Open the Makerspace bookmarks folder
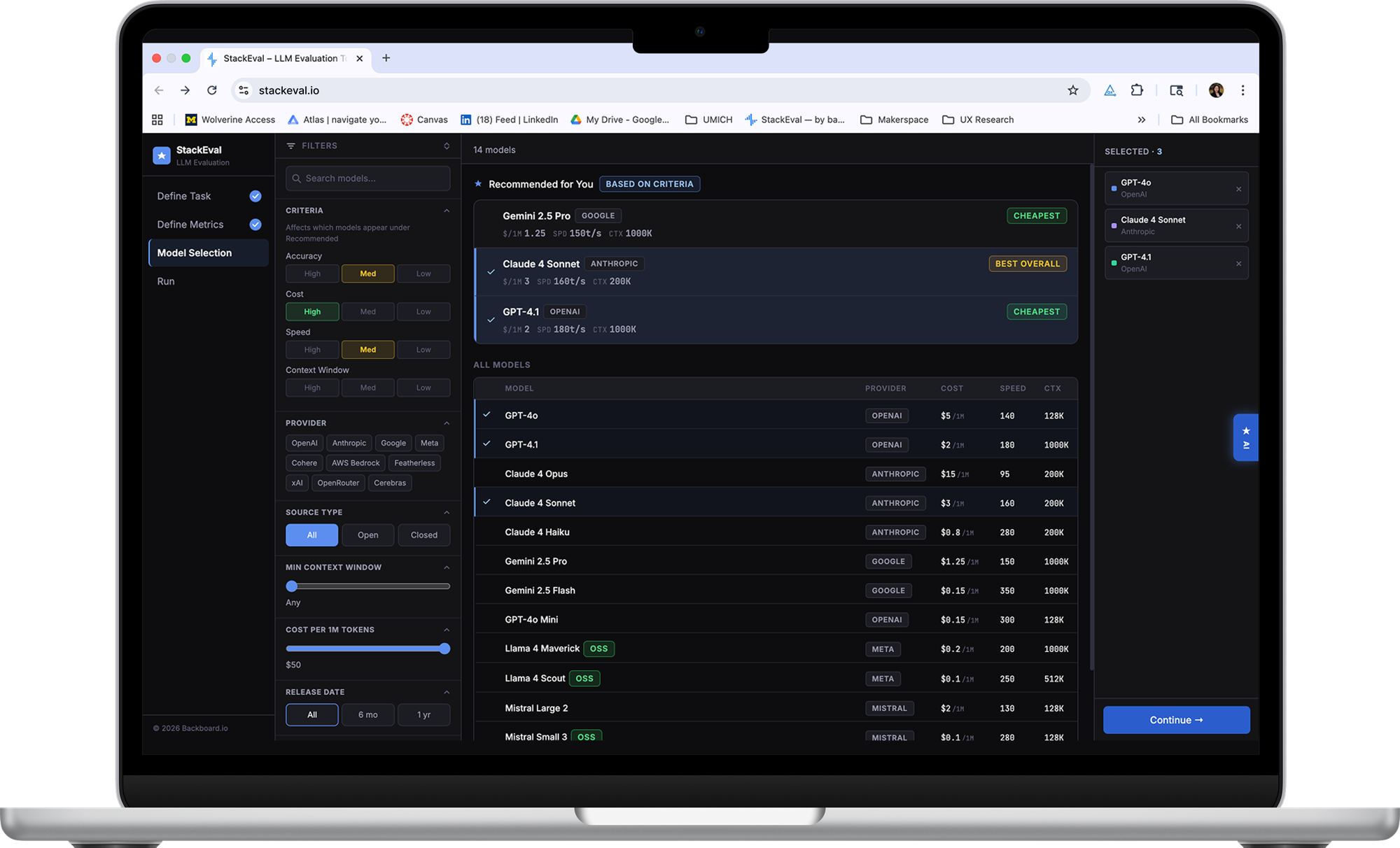 pyautogui.click(x=895, y=120)
